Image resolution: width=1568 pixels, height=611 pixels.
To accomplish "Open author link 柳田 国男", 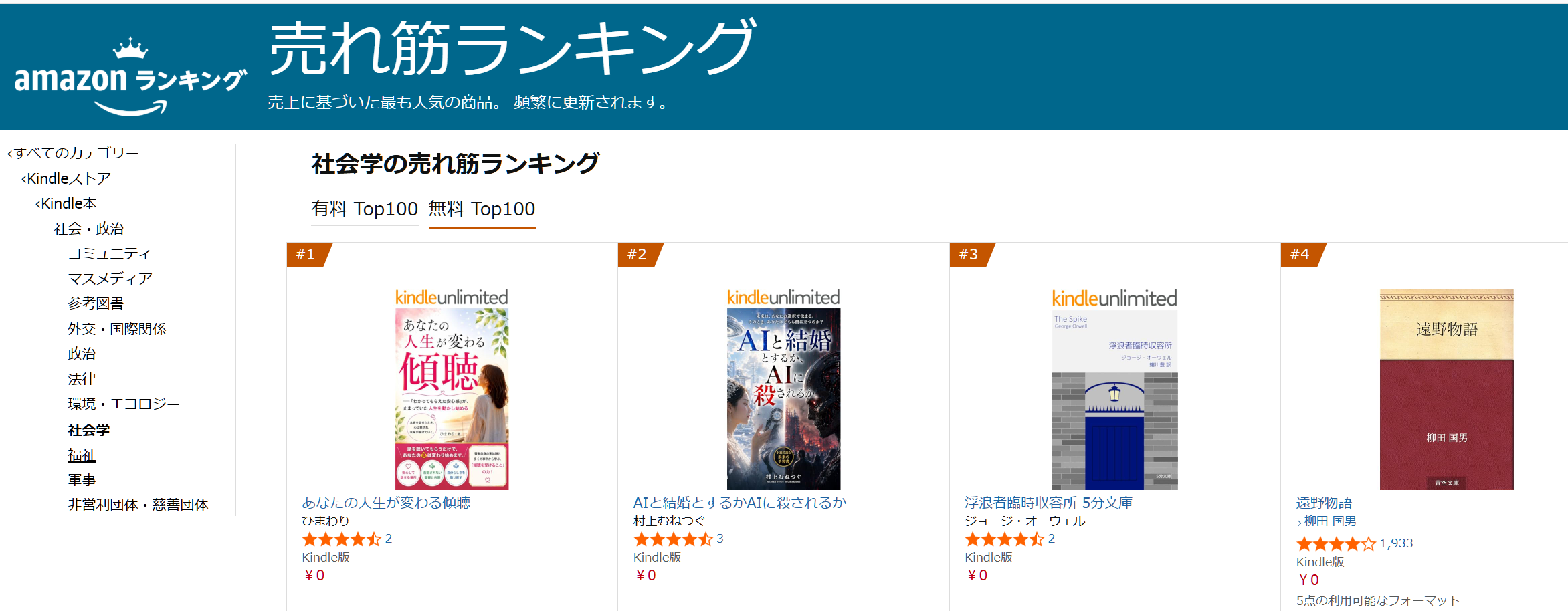I will 1330,521.
